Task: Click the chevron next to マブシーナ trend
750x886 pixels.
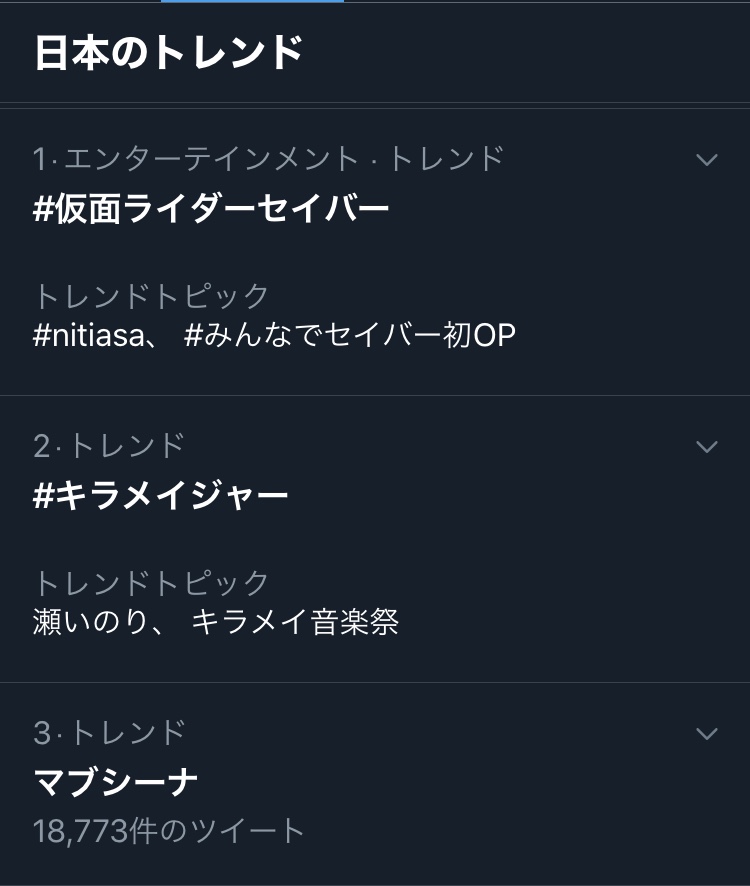Action: pyautogui.click(x=707, y=734)
